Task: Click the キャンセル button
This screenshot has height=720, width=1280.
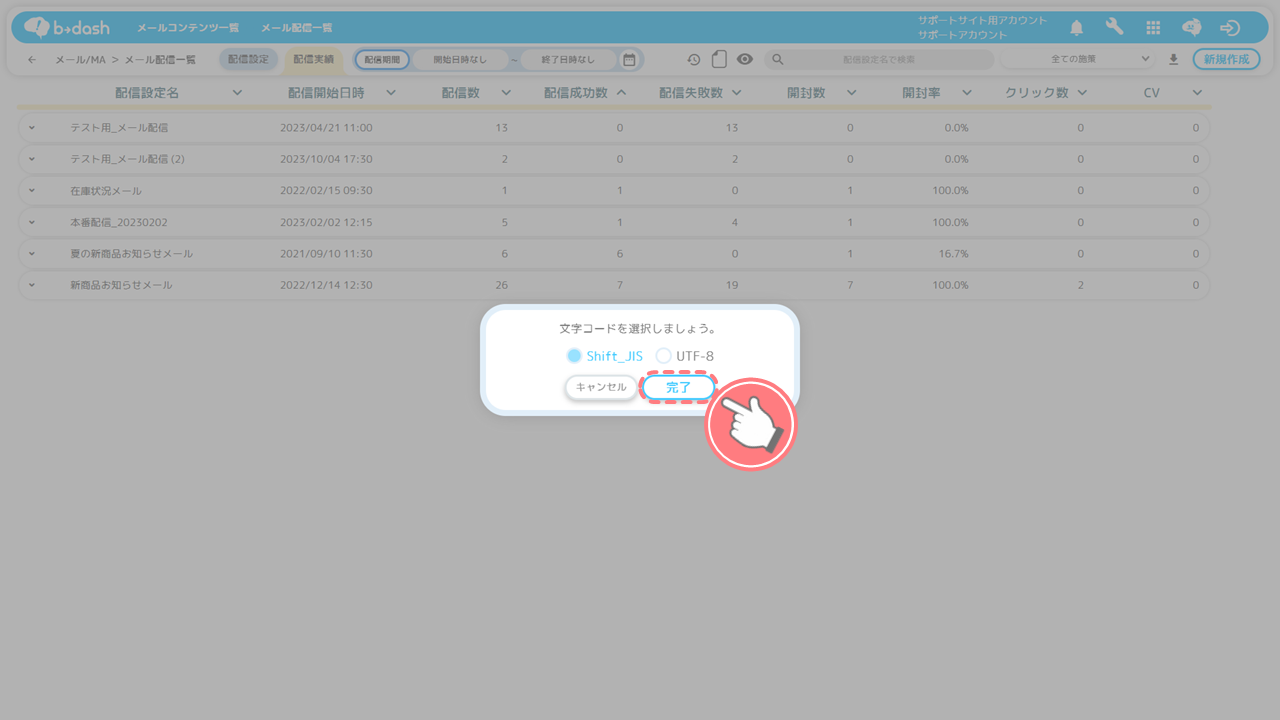Action: tap(601, 387)
